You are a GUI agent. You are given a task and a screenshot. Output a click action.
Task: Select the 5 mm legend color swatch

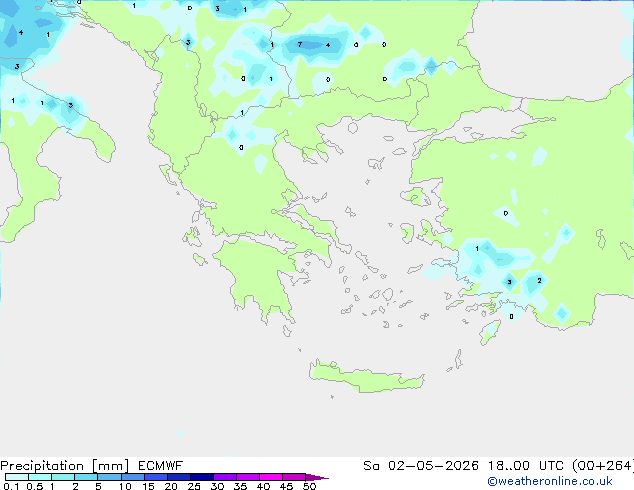109,477
